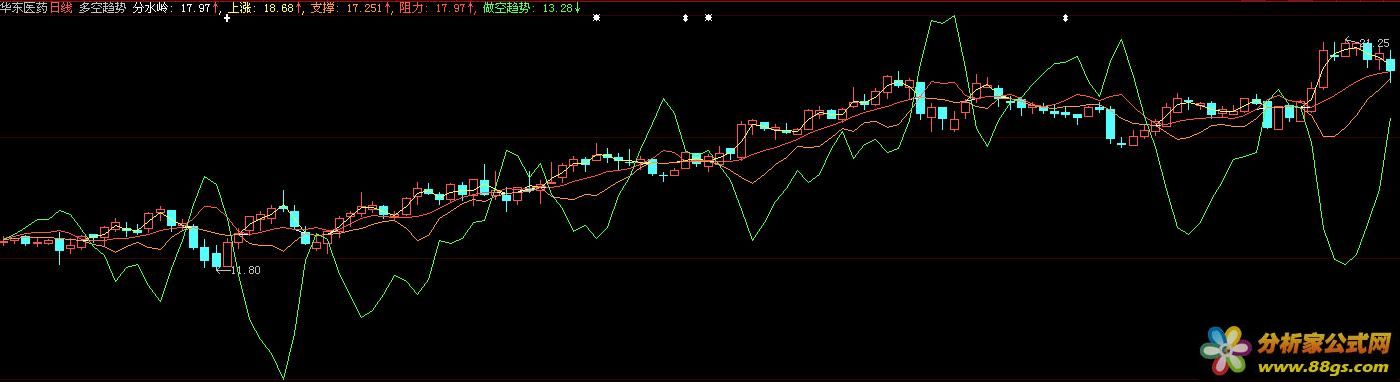Switch period via the red 日线 label

click(x=61, y=7)
